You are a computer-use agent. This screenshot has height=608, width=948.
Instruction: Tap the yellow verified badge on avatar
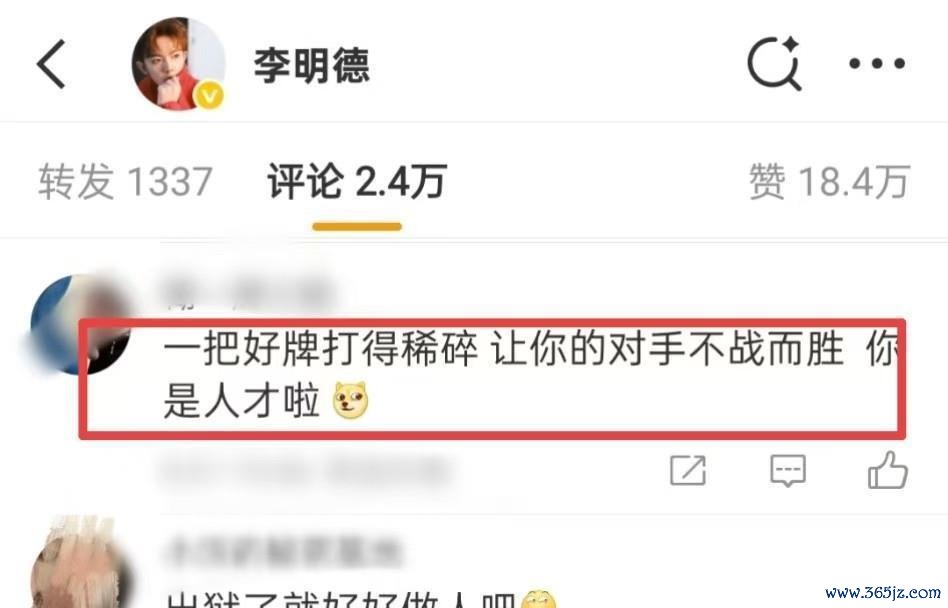click(209, 95)
